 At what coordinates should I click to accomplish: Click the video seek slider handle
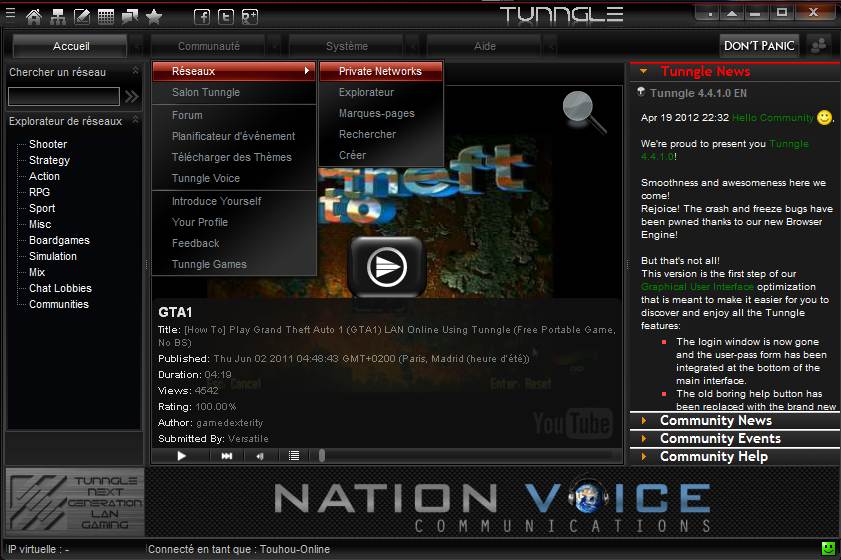coord(322,455)
